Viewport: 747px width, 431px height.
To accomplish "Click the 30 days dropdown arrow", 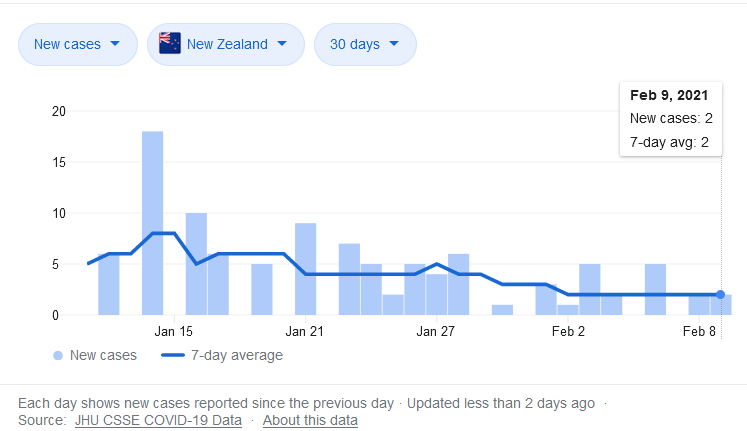I will tap(394, 44).
